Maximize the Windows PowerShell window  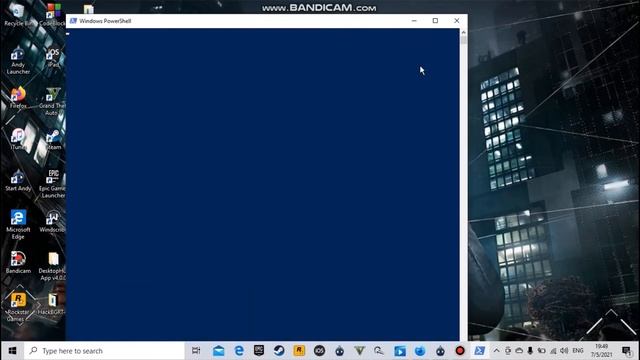point(435,21)
